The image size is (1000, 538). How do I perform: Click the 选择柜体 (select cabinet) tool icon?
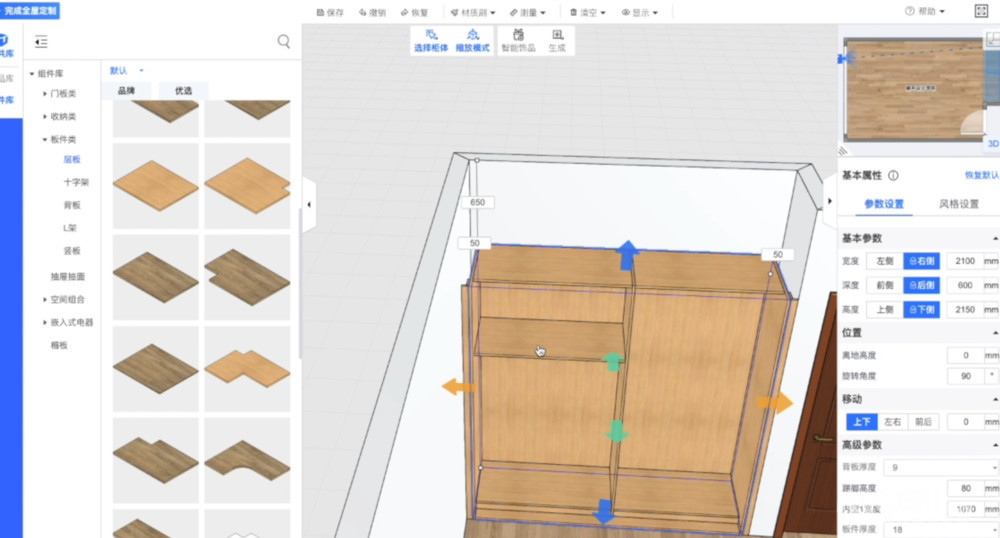(x=432, y=35)
